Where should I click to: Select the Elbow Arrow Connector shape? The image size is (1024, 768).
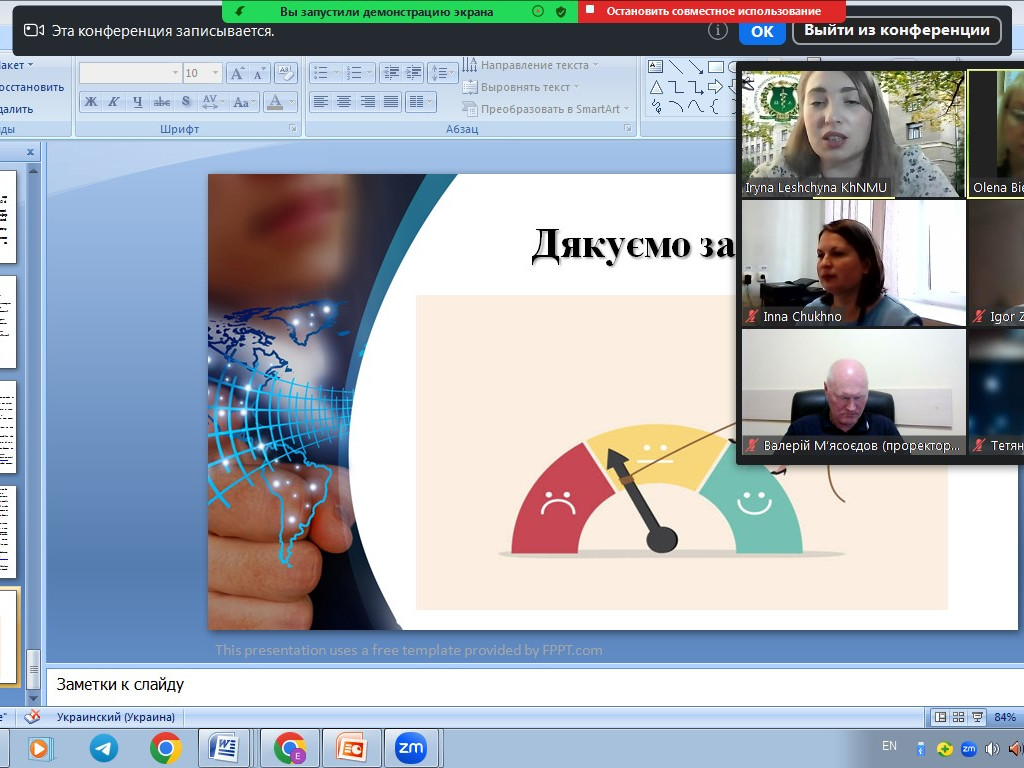coord(696,87)
